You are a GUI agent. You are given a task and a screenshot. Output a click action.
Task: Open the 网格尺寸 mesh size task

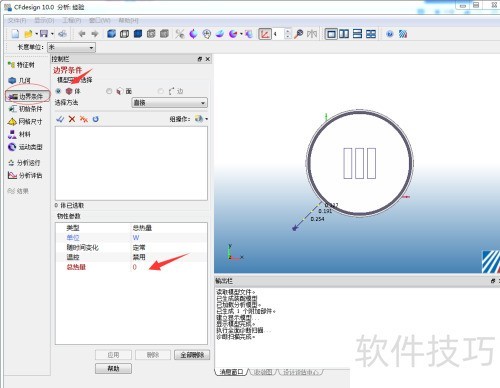pyautogui.click(x=25, y=122)
